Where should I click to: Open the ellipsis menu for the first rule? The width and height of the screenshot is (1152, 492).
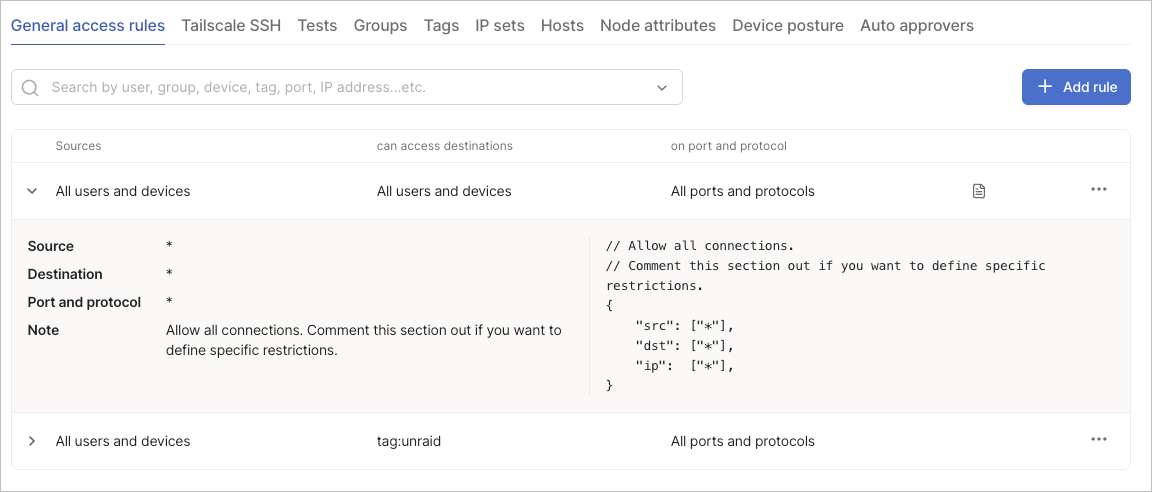click(x=1098, y=189)
